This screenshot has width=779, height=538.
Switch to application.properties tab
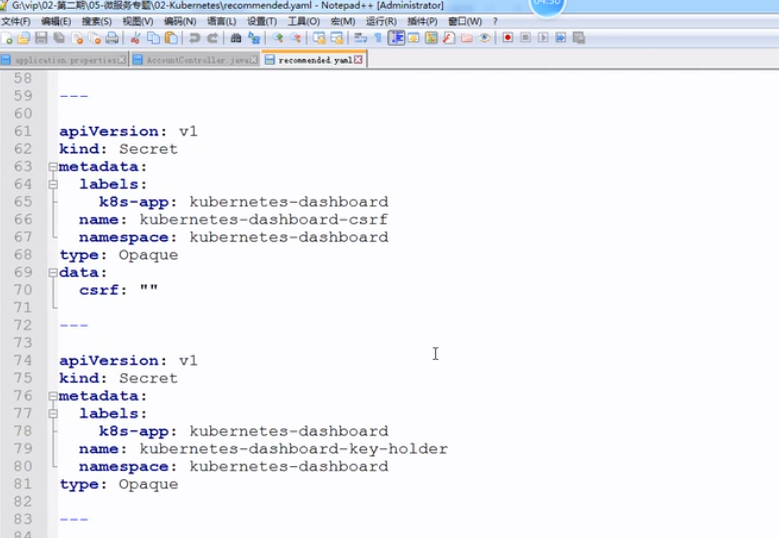coord(65,60)
